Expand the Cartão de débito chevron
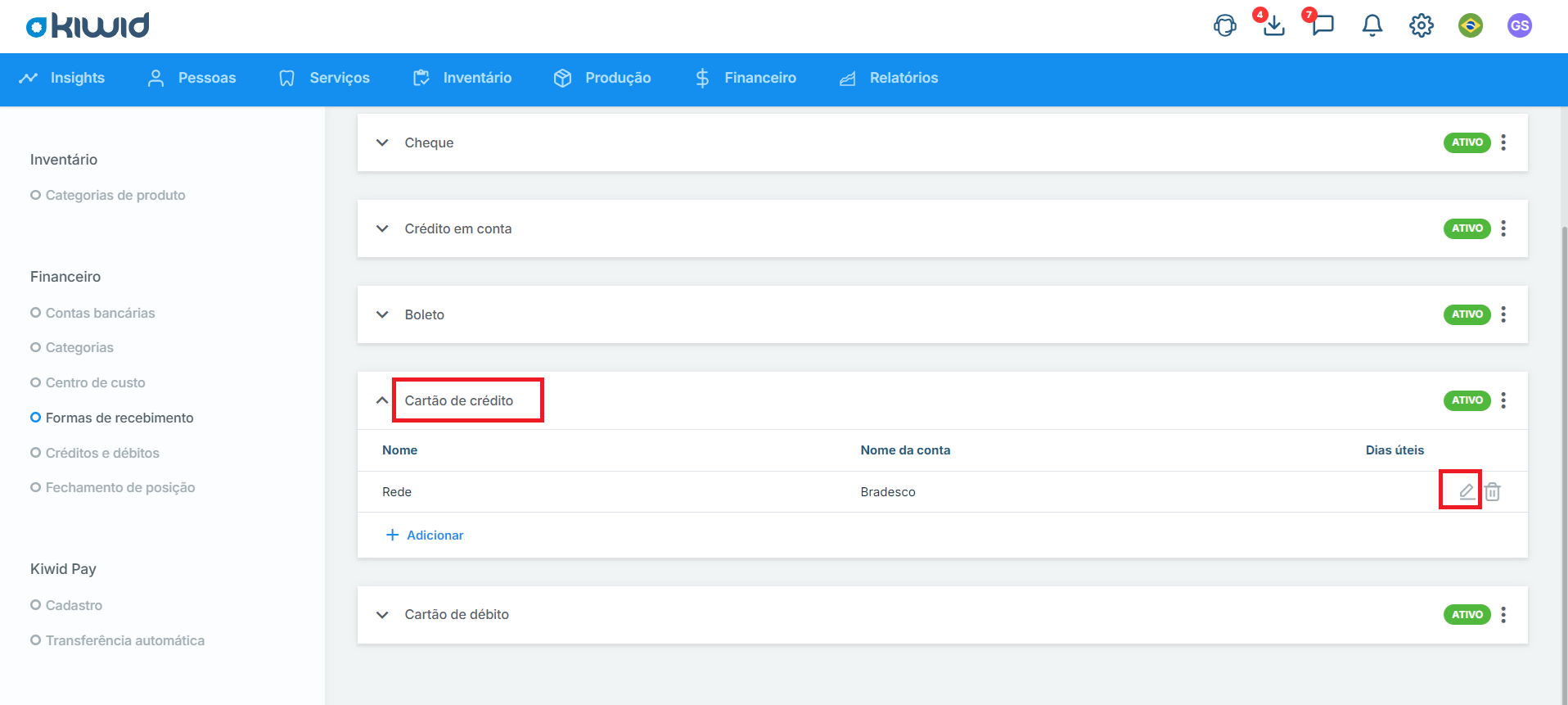This screenshot has width=1568, height=705. coord(382,615)
